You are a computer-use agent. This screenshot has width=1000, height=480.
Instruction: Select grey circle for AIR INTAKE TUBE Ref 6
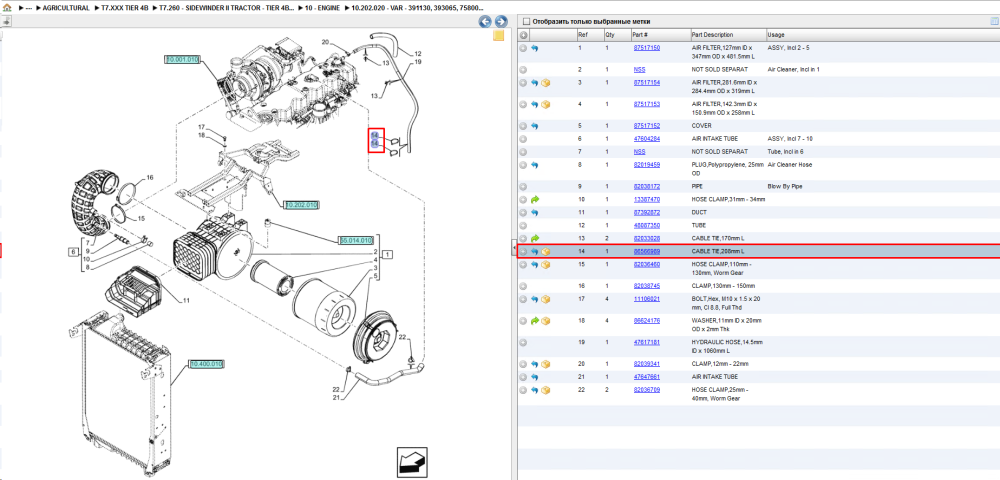523,138
